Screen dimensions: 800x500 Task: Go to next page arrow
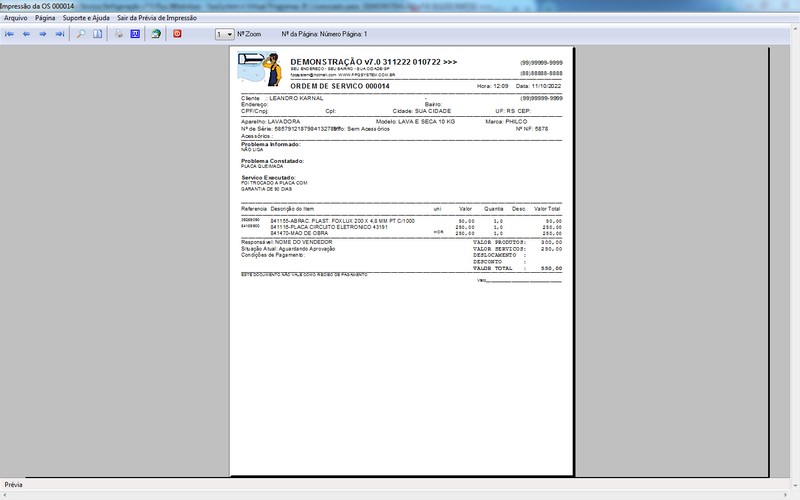point(43,34)
